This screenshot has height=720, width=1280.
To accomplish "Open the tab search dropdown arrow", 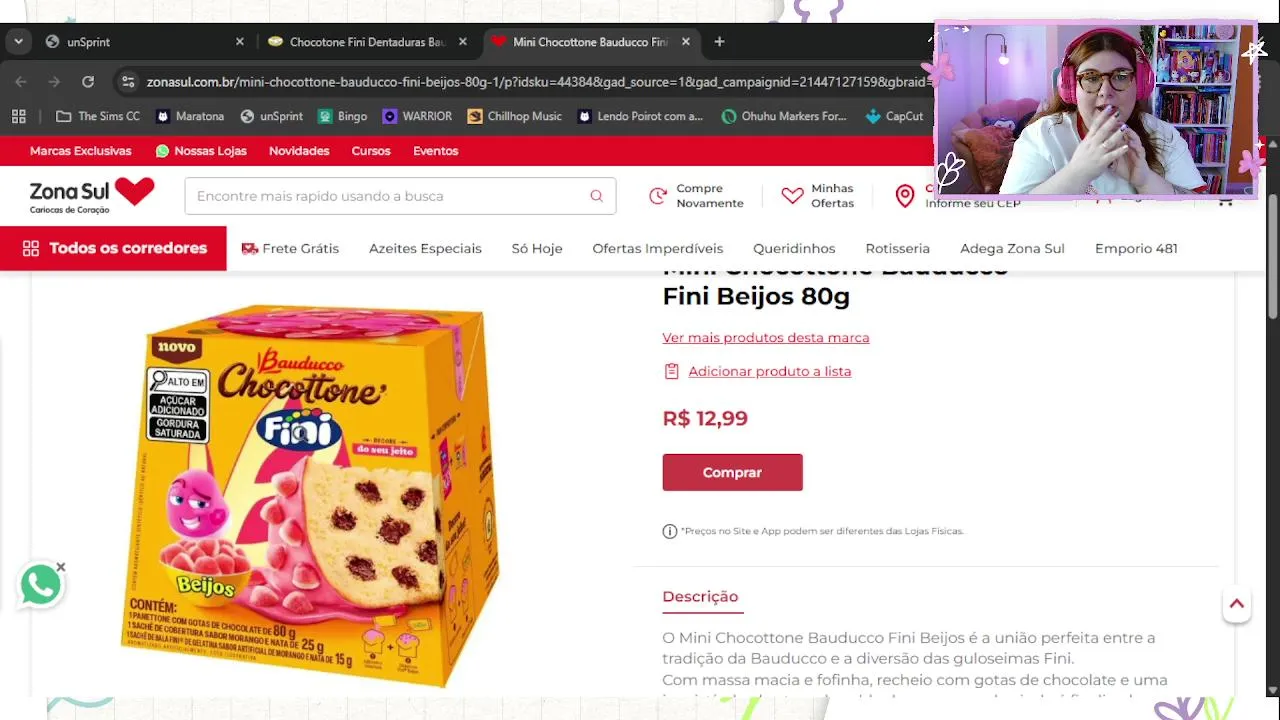I will [x=18, y=42].
